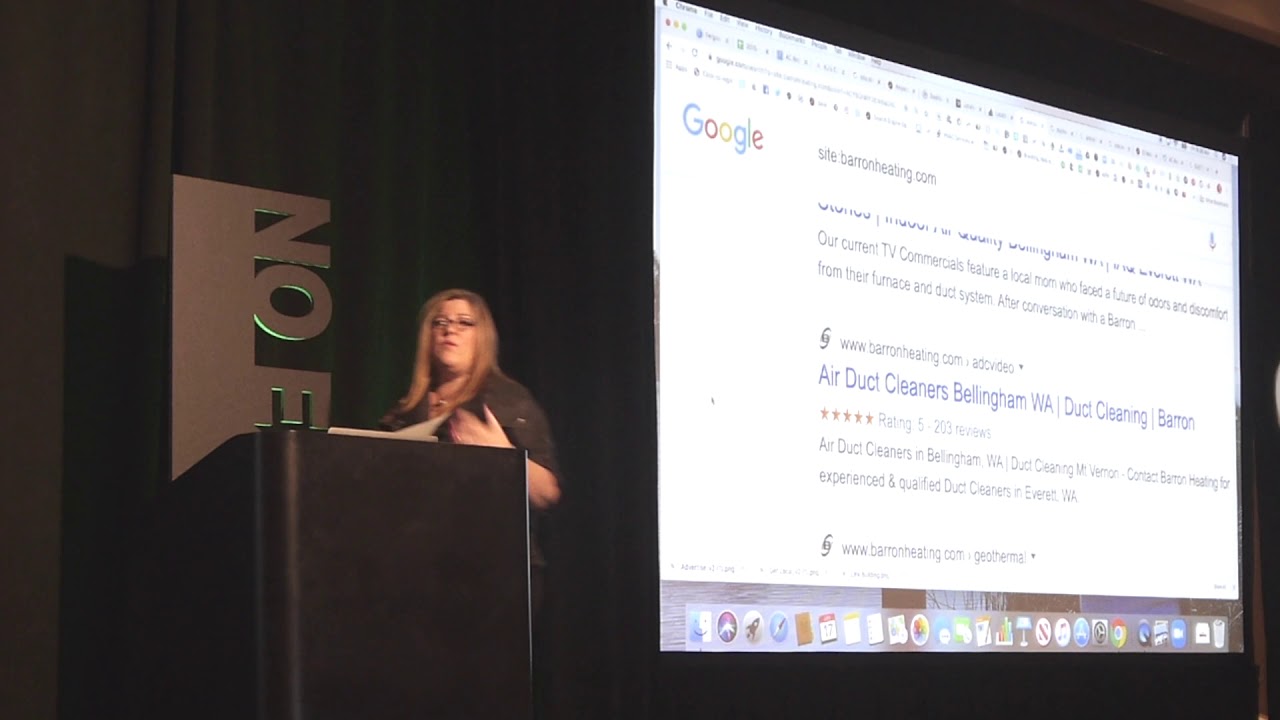Open Photos pinwheel icon in dock
1280x720 pixels.
(x=920, y=631)
